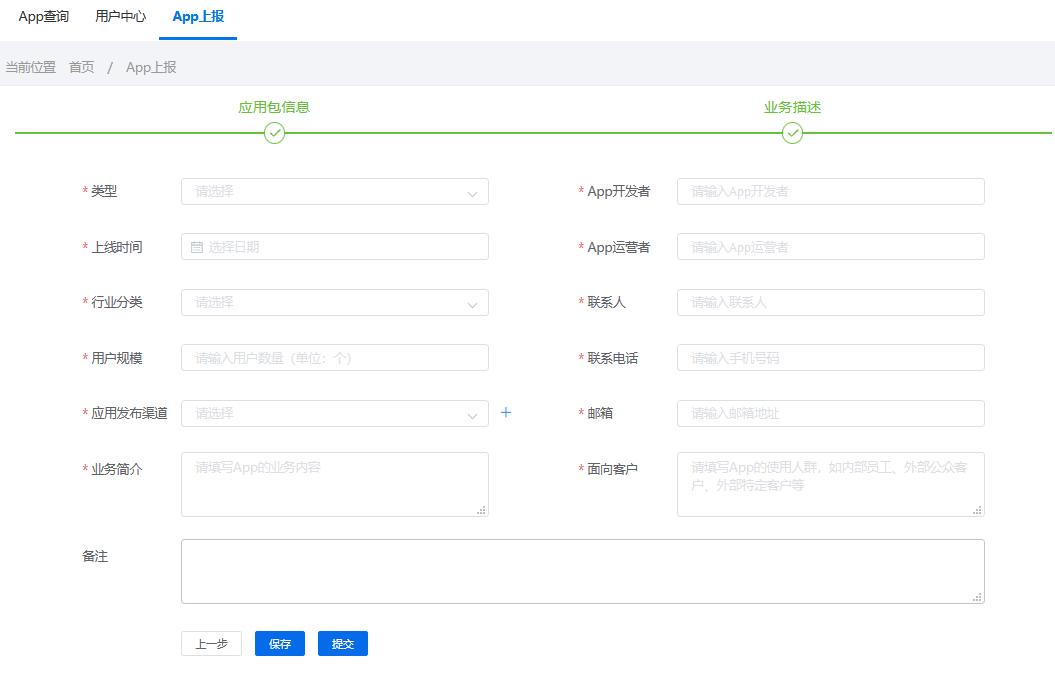Select the 联系电话 phone number field
Image resolution: width=1055 pixels, height=673 pixels.
pos(830,357)
